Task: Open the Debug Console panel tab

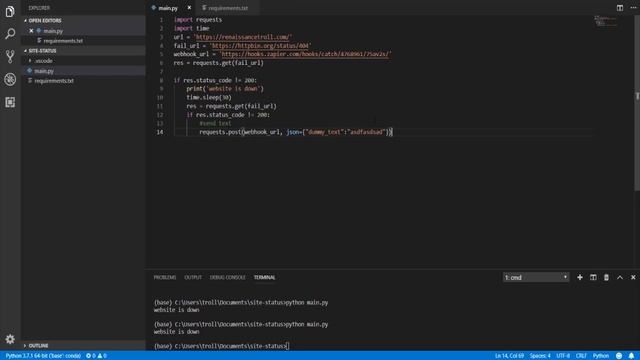Action: (x=228, y=278)
